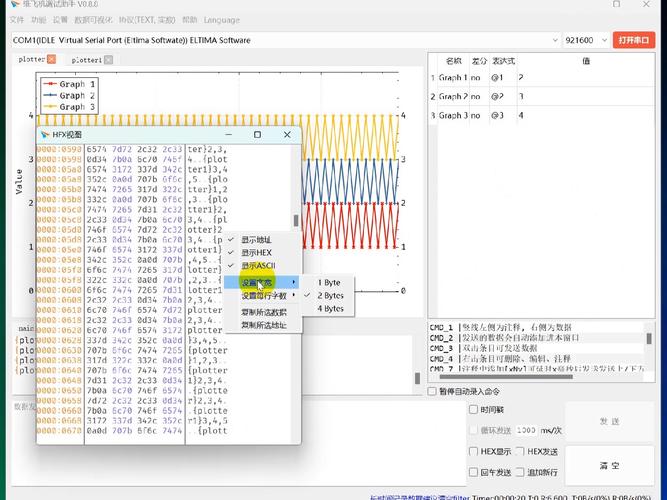Close the HEX view window

point(287,134)
